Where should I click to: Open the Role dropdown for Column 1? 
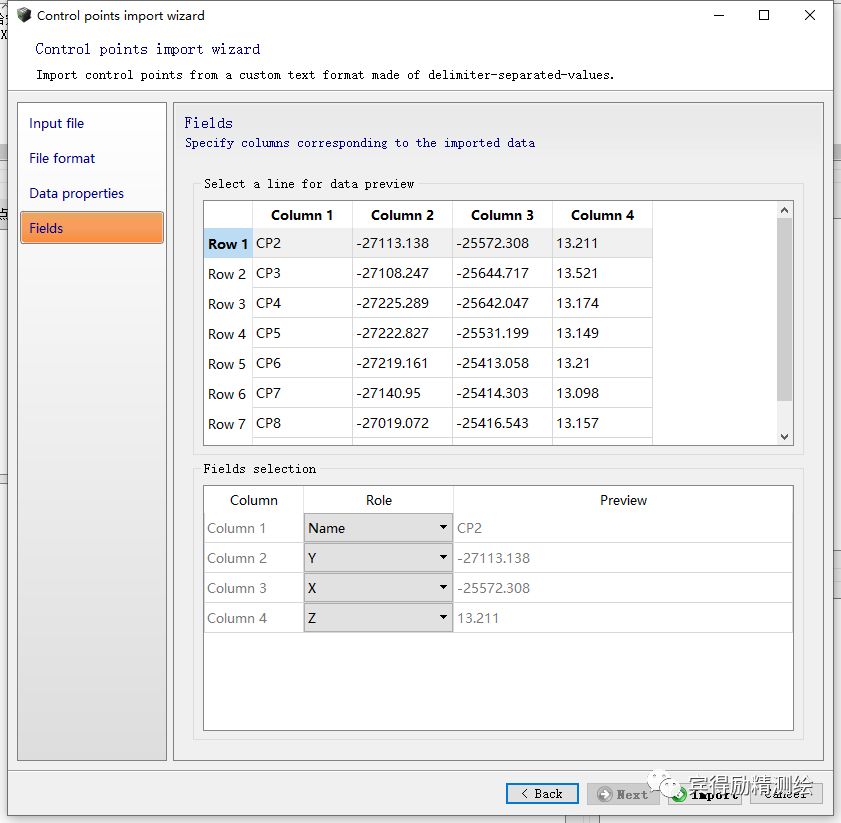tap(378, 528)
